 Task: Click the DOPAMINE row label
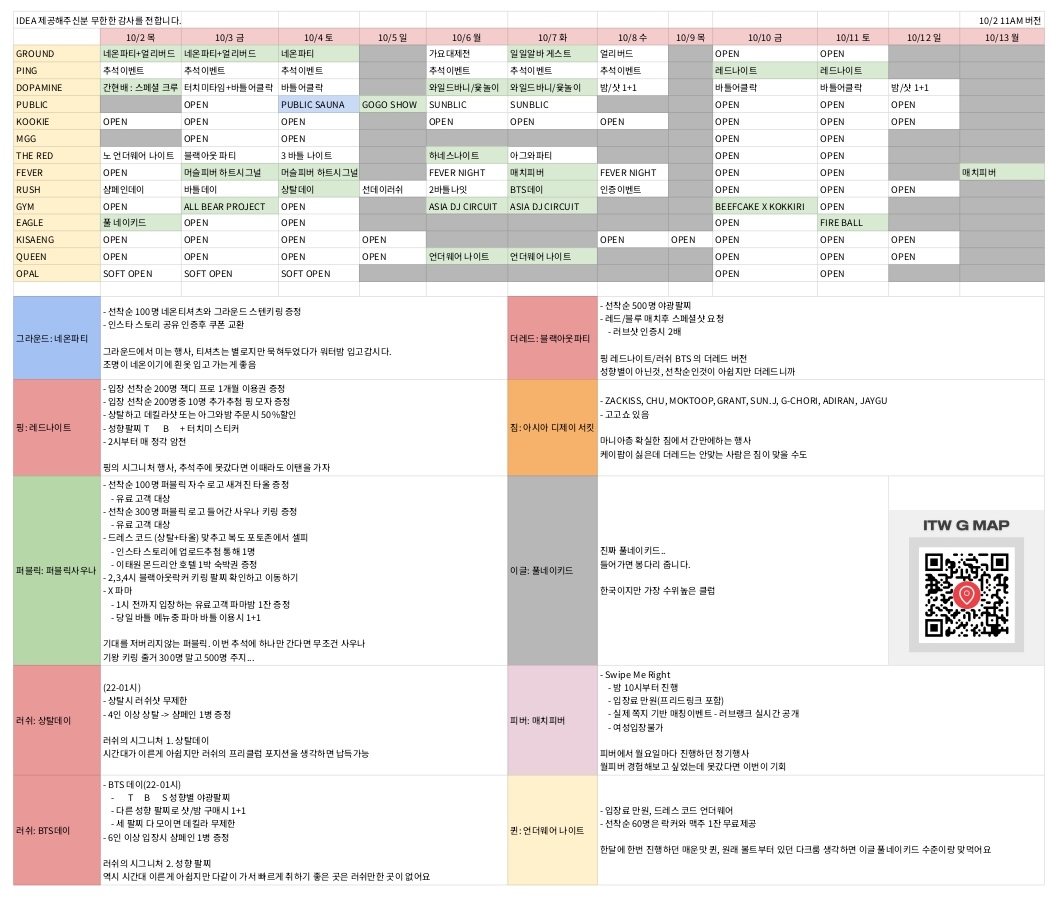point(57,87)
